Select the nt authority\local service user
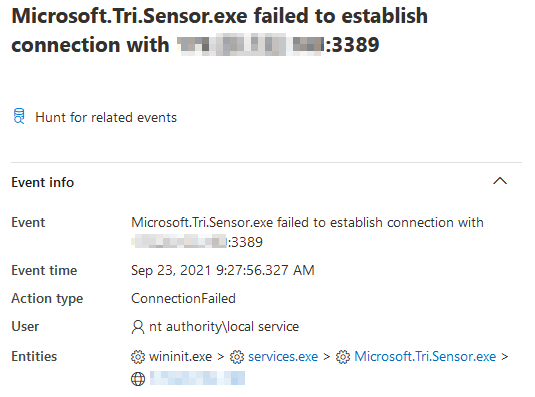 click(224, 326)
